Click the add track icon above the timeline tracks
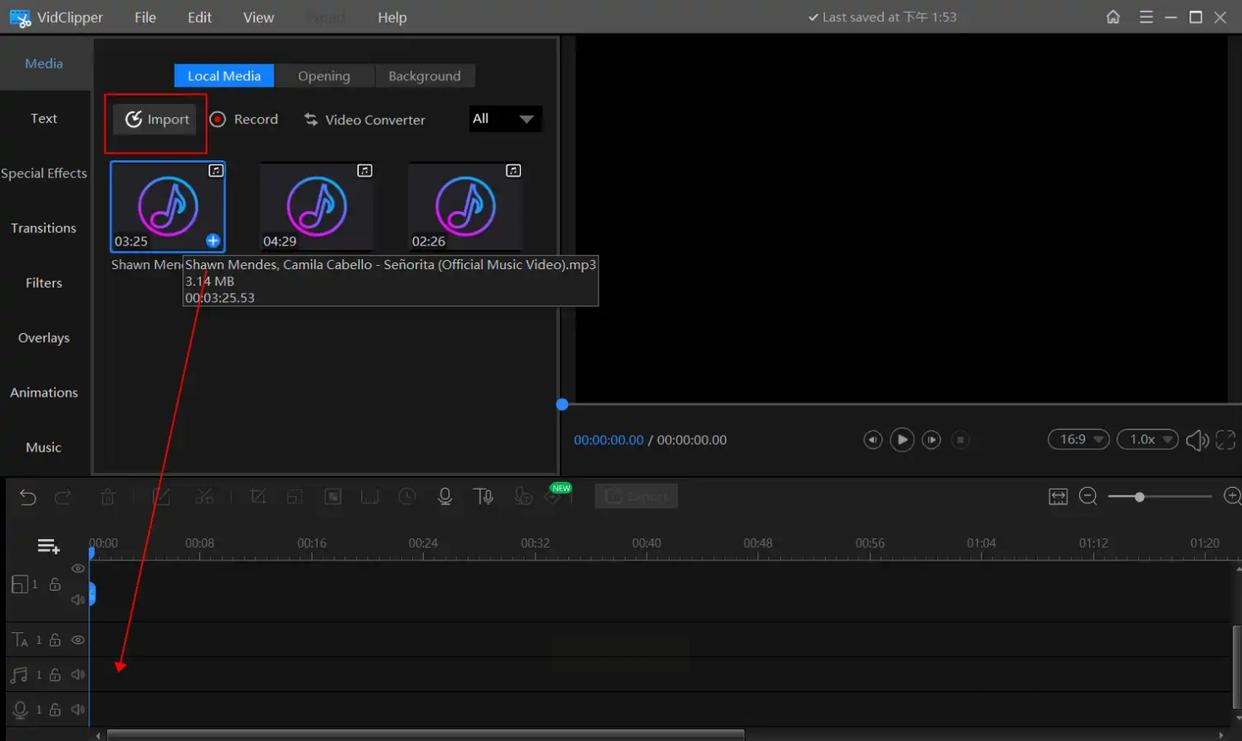 (48, 546)
